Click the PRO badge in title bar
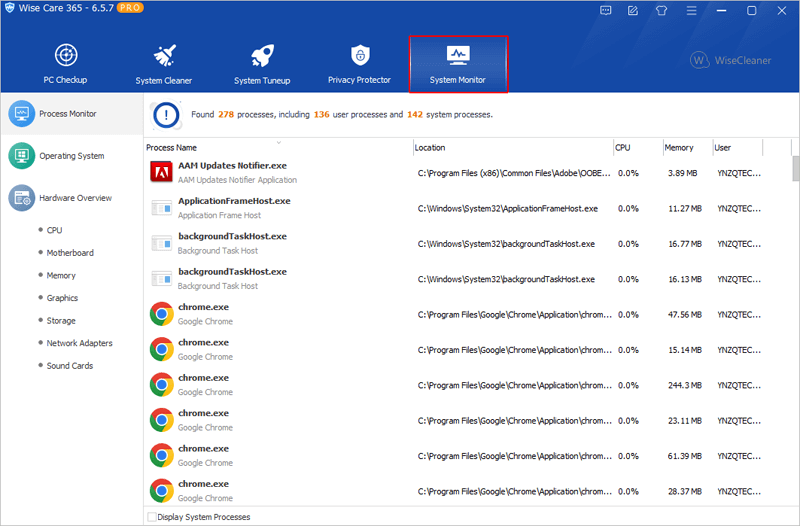 click(130, 8)
